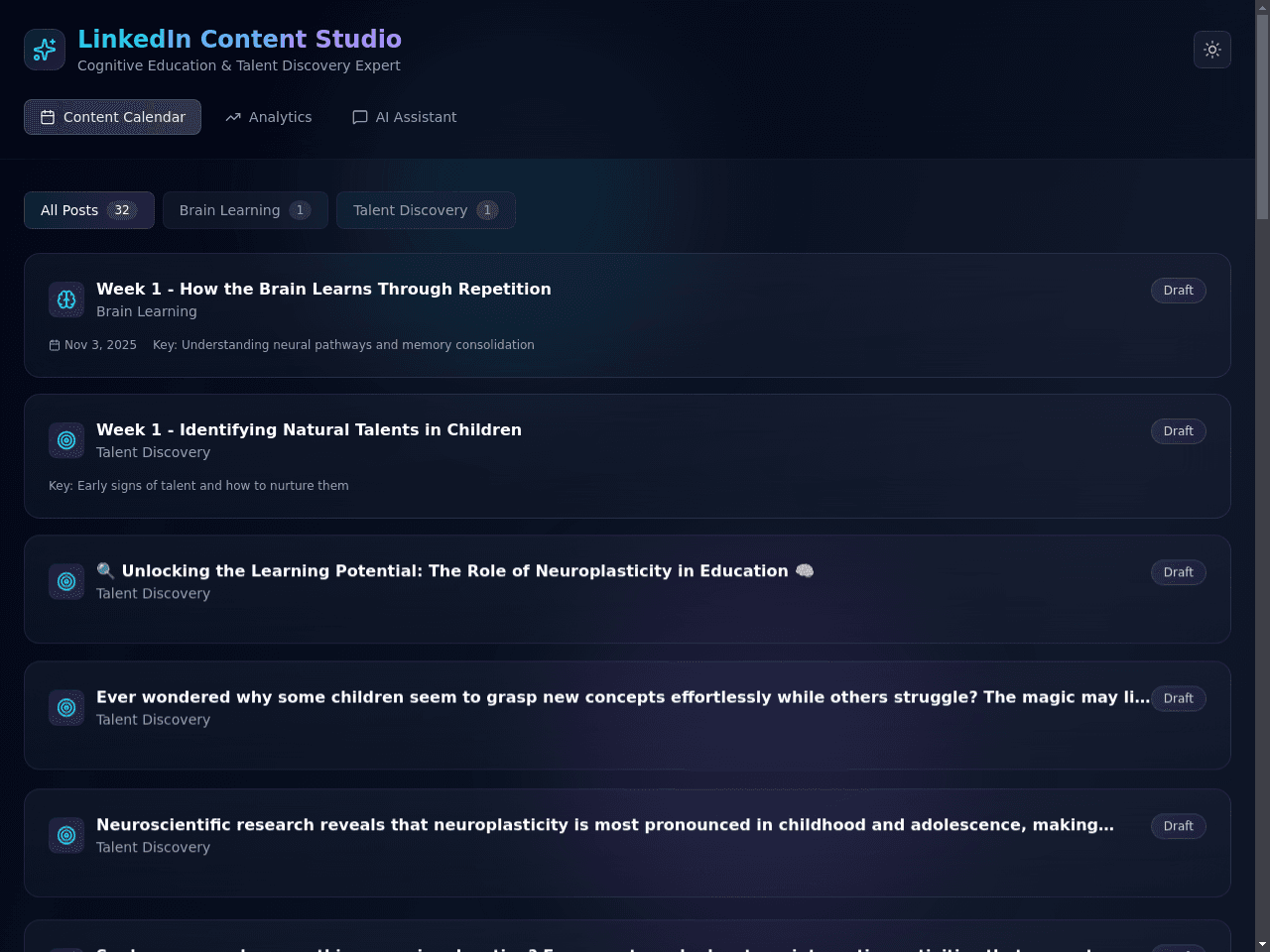The image size is (1270, 952).
Task: Click Talent Discovery label under the Neuroscientific research post
Action: coord(153,847)
